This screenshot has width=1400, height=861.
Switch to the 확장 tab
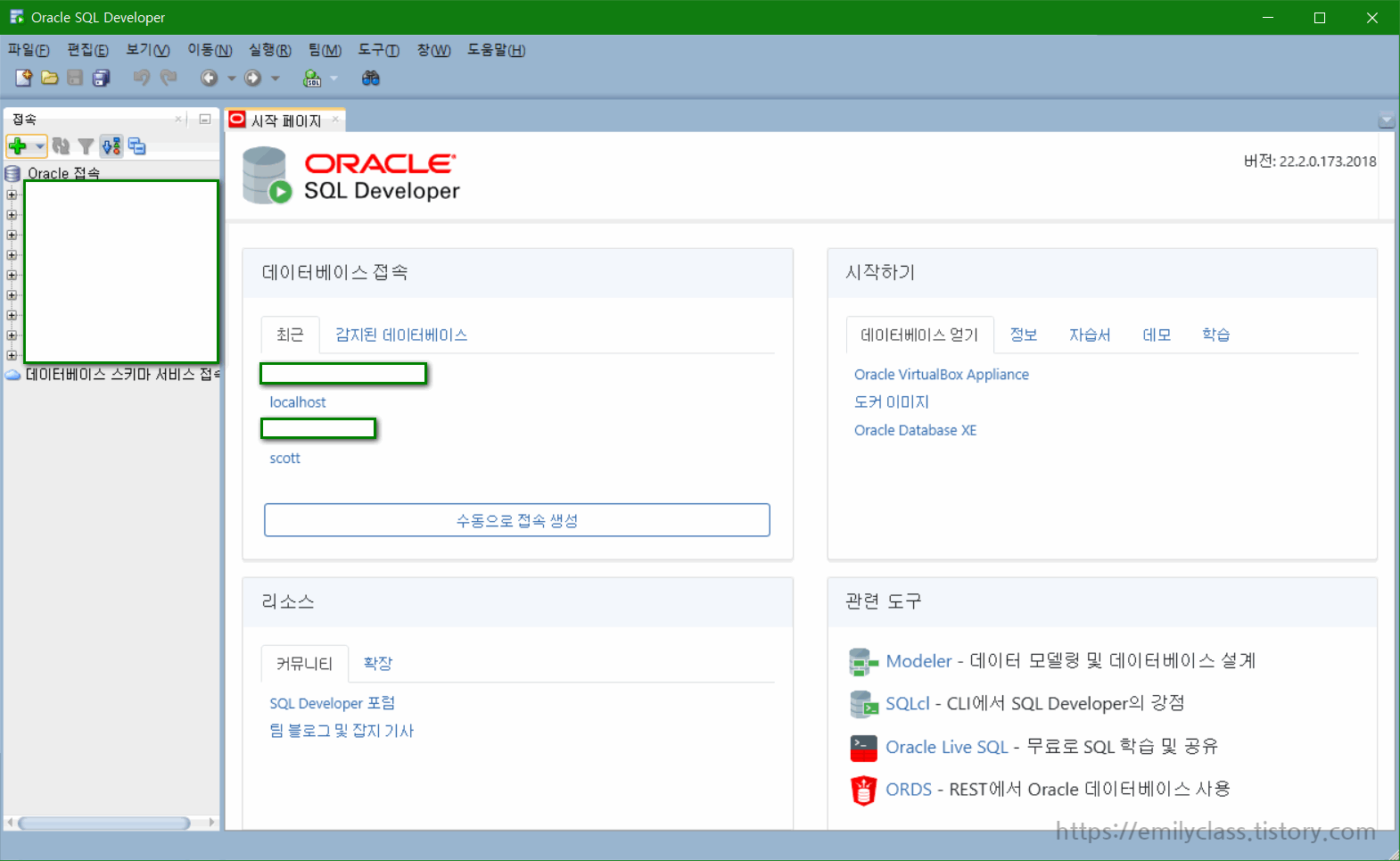coord(378,663)
